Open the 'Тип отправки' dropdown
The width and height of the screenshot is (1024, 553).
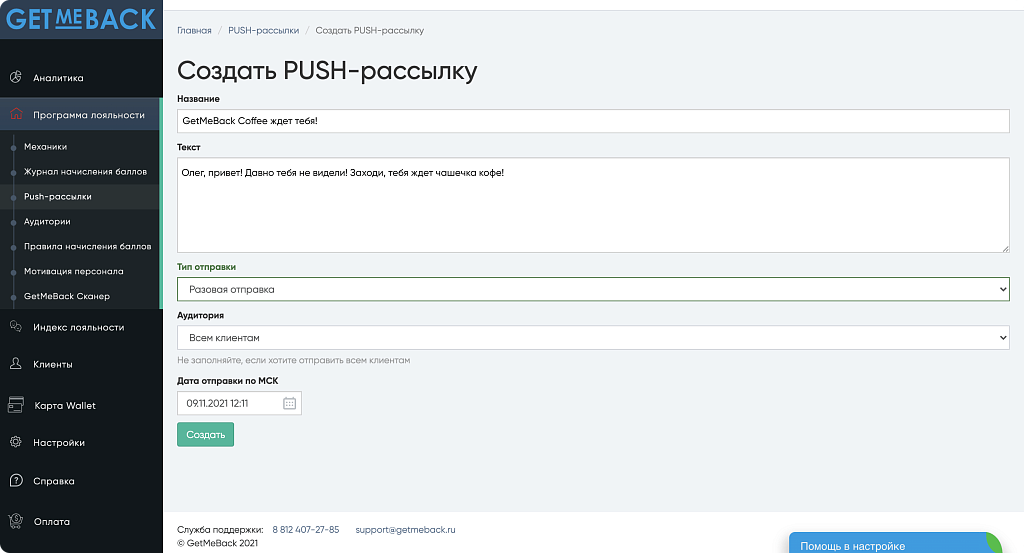pyautogui.click(x=593, y=289)
